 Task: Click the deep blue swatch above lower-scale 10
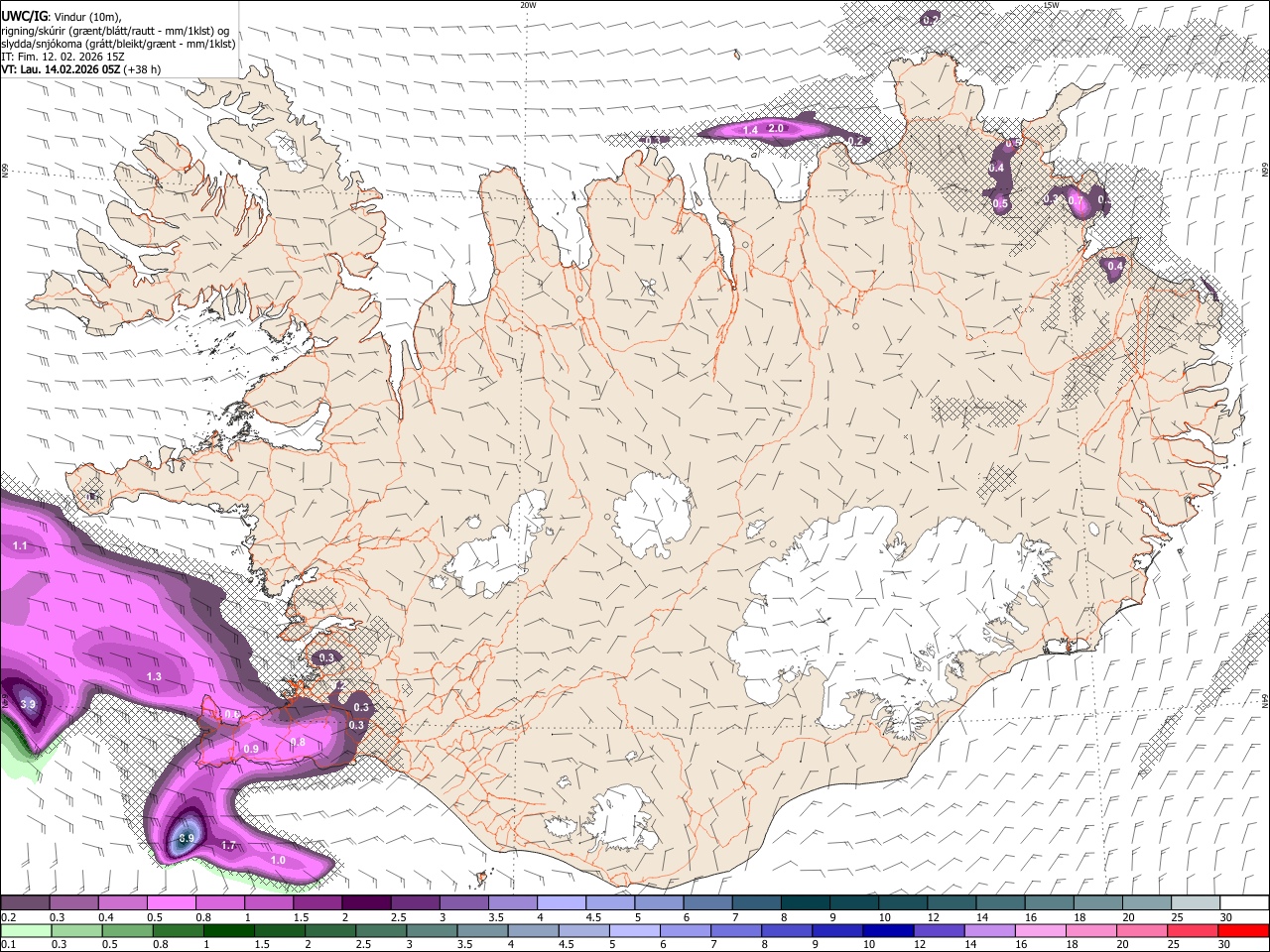coord(886,930)
